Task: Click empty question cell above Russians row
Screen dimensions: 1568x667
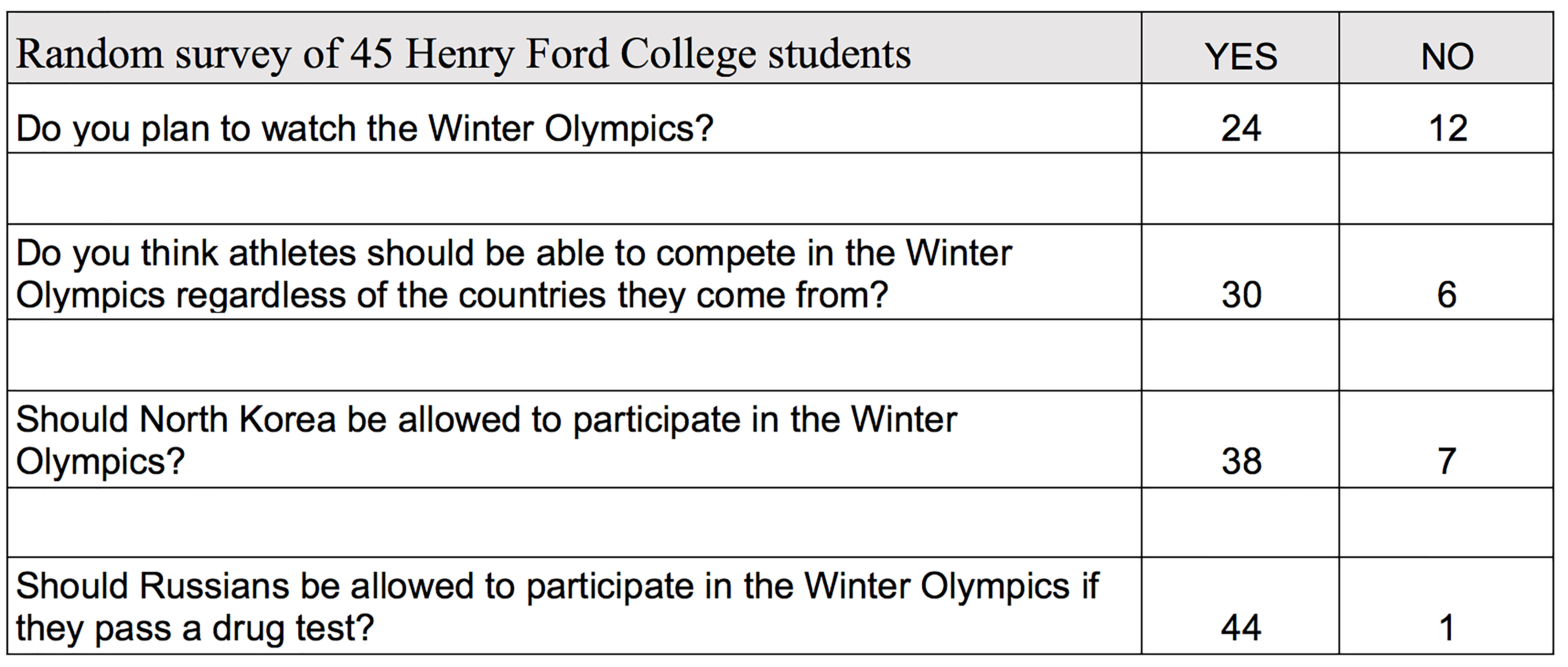Action: (x=574, y=522)
